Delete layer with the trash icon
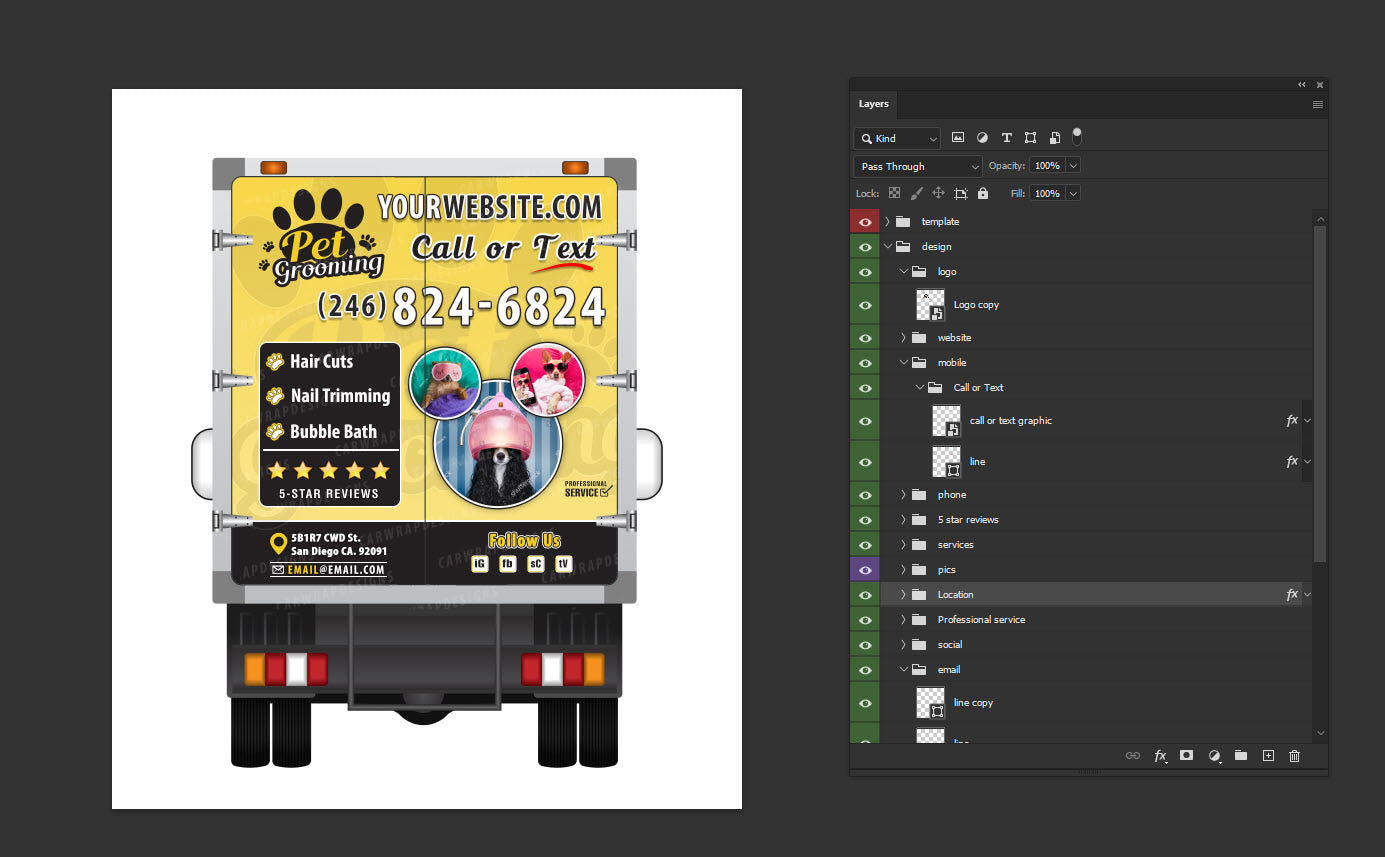 1294,756
